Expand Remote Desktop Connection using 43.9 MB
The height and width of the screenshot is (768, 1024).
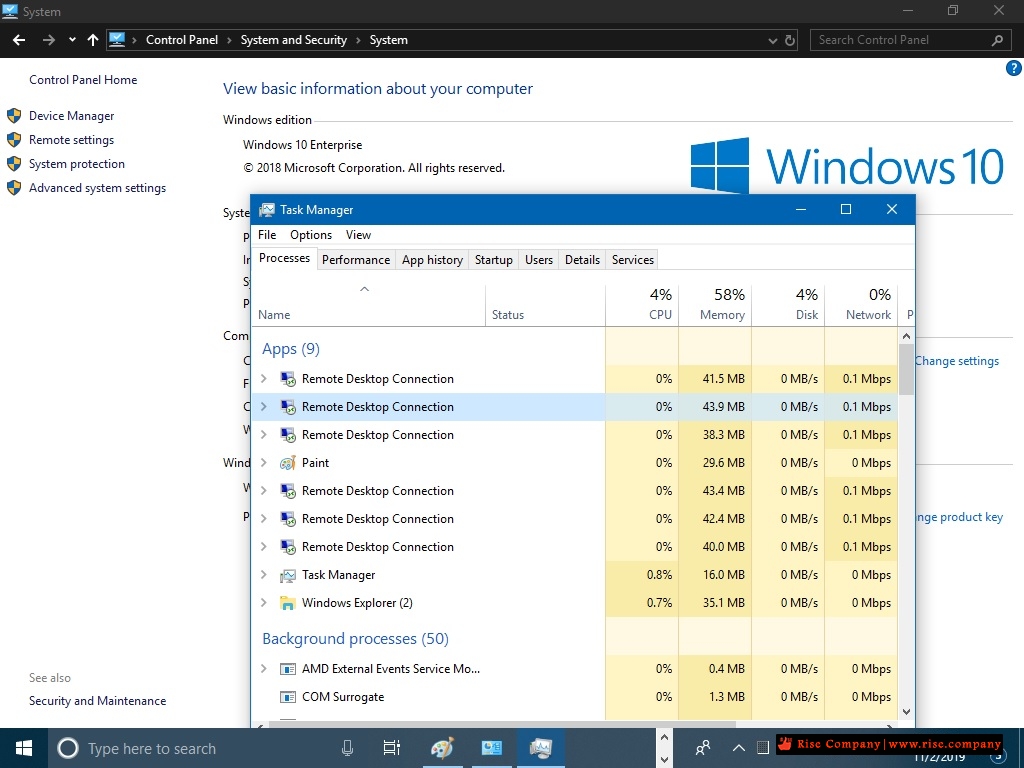point(264,407)
